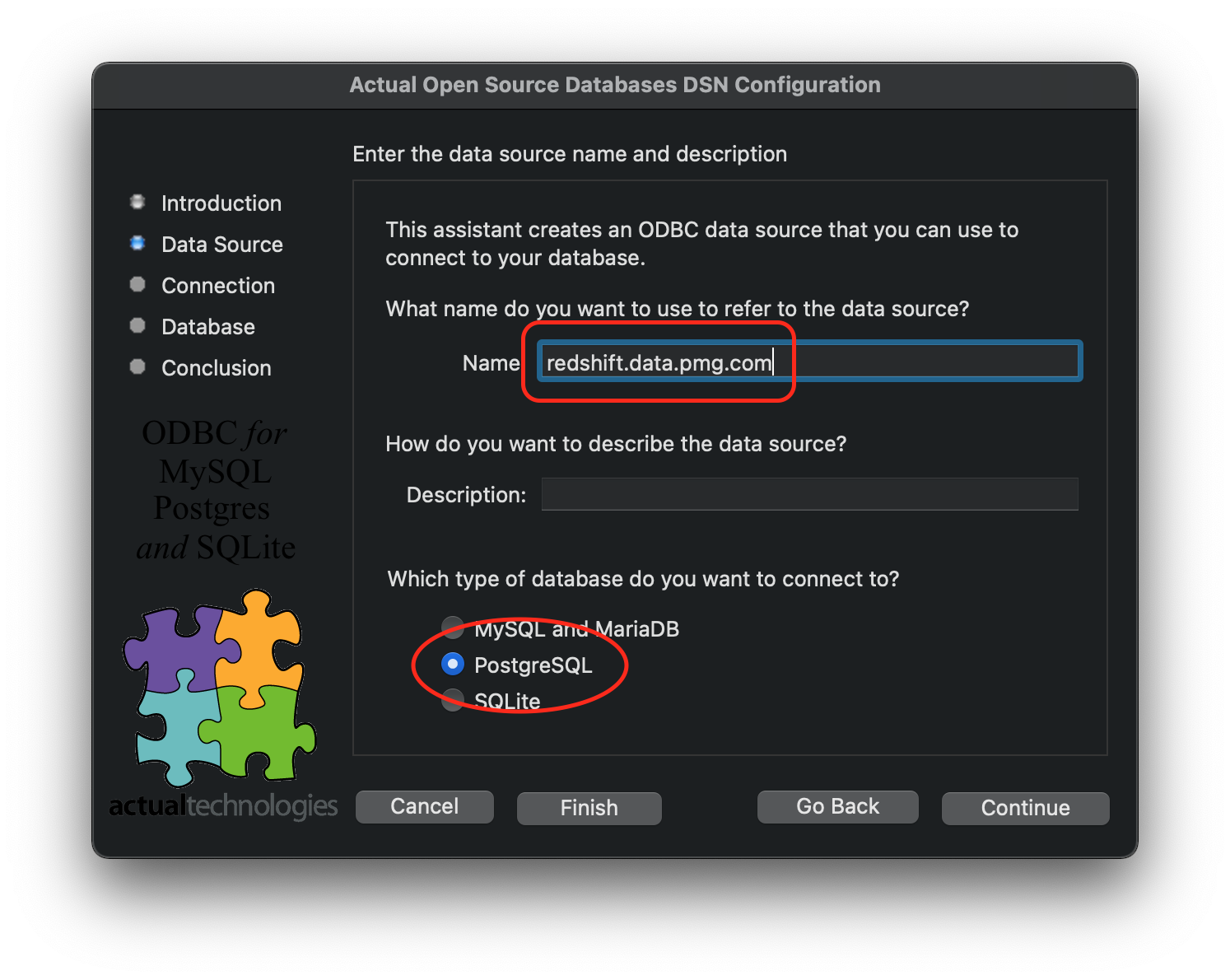Click the Database step bullet
Viewport: 1230px width, 980px height.
pyautogui.click(x=137, y=325)
